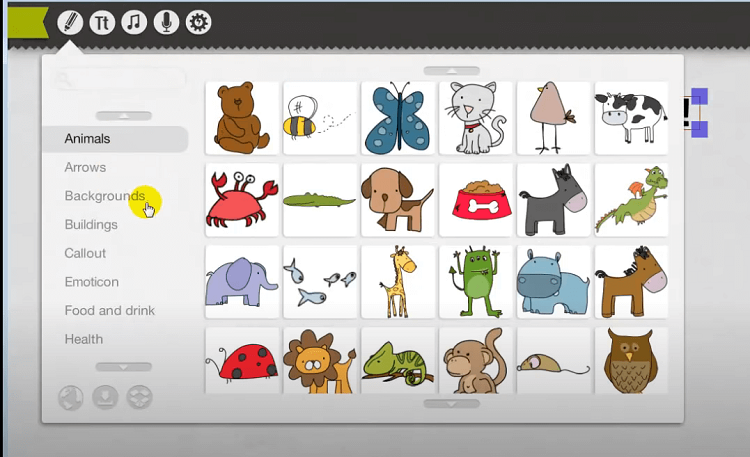Pick the red crab drawing

tap(242, 200)
